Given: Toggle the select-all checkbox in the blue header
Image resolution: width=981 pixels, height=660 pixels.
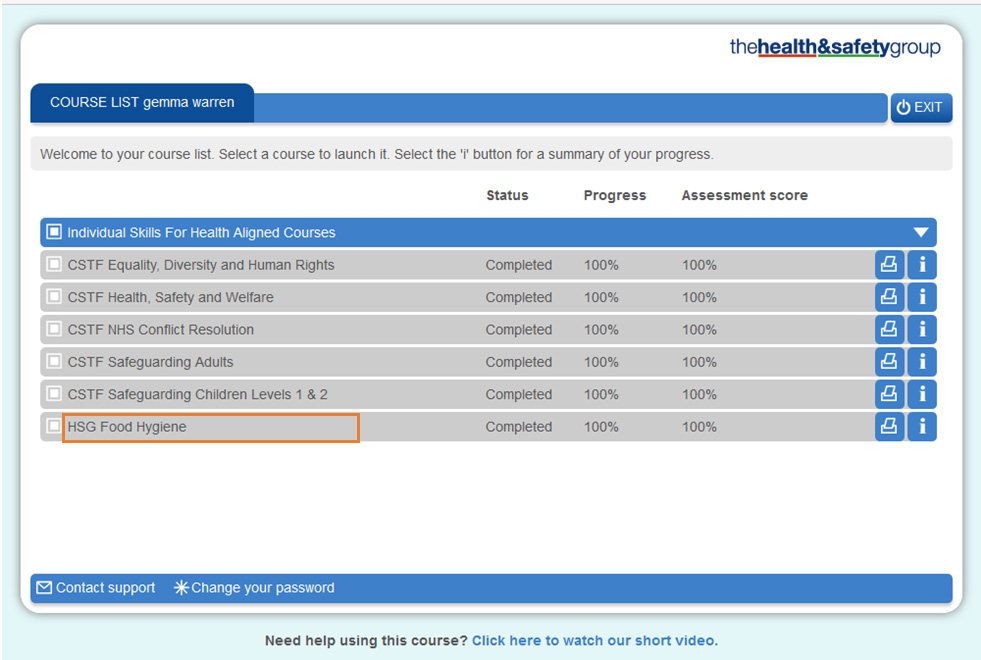Looking at the screenshot, I should (53, 231).
